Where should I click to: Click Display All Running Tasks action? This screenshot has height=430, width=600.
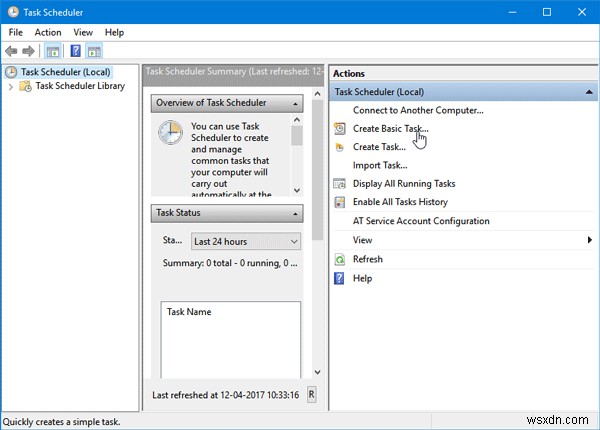click(x=404, y=184)
